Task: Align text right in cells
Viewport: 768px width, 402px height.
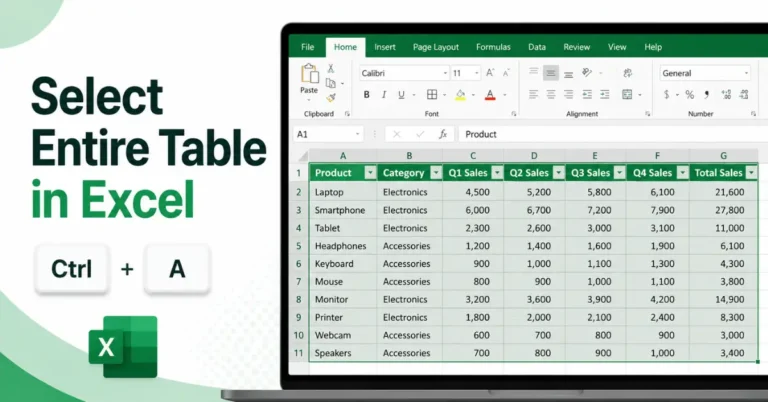Action: pyautogui.click(x=568, y=95)
